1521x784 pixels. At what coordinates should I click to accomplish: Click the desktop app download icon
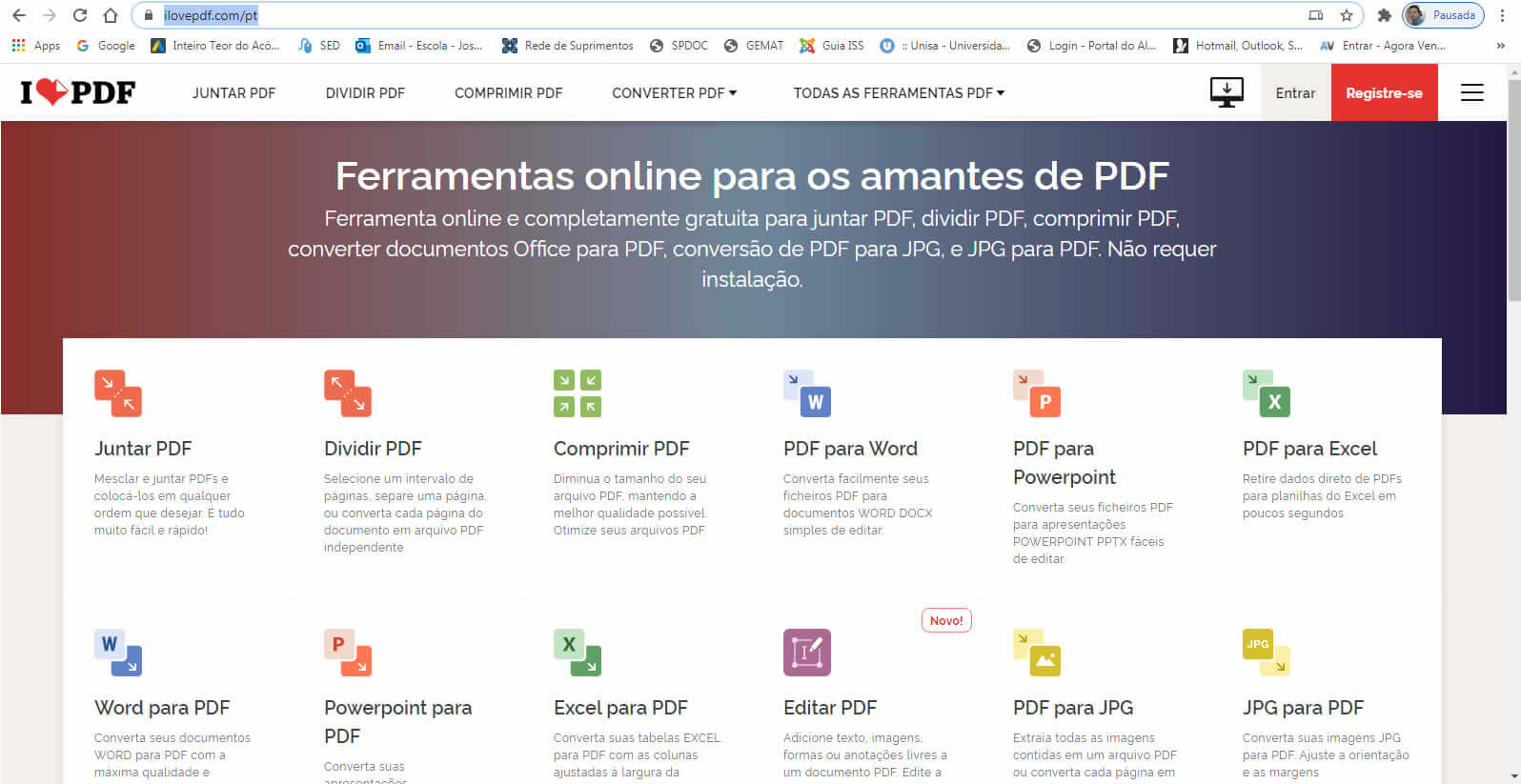pos(1227,92)
